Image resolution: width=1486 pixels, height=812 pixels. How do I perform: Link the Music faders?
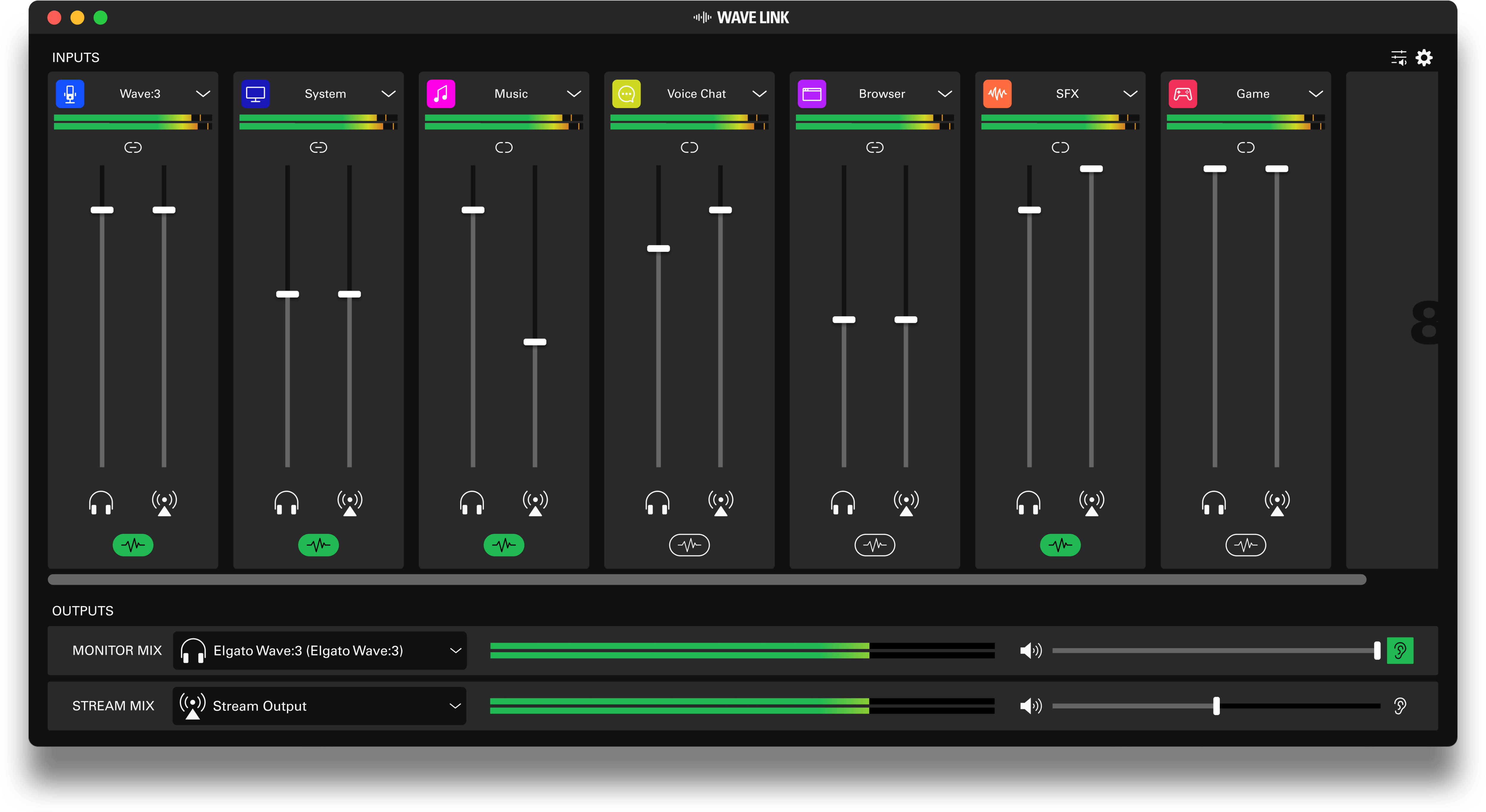coord(503,148)
